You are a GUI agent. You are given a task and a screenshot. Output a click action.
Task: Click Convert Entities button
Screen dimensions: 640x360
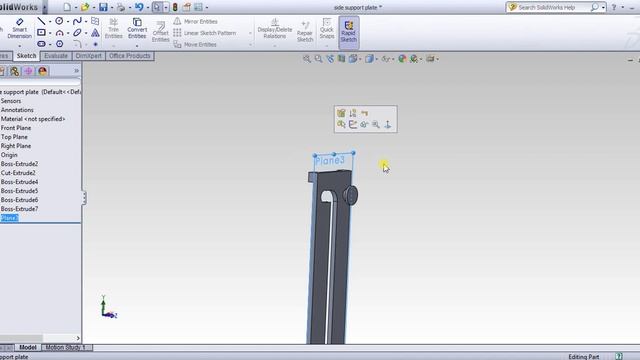click(137, 29)
